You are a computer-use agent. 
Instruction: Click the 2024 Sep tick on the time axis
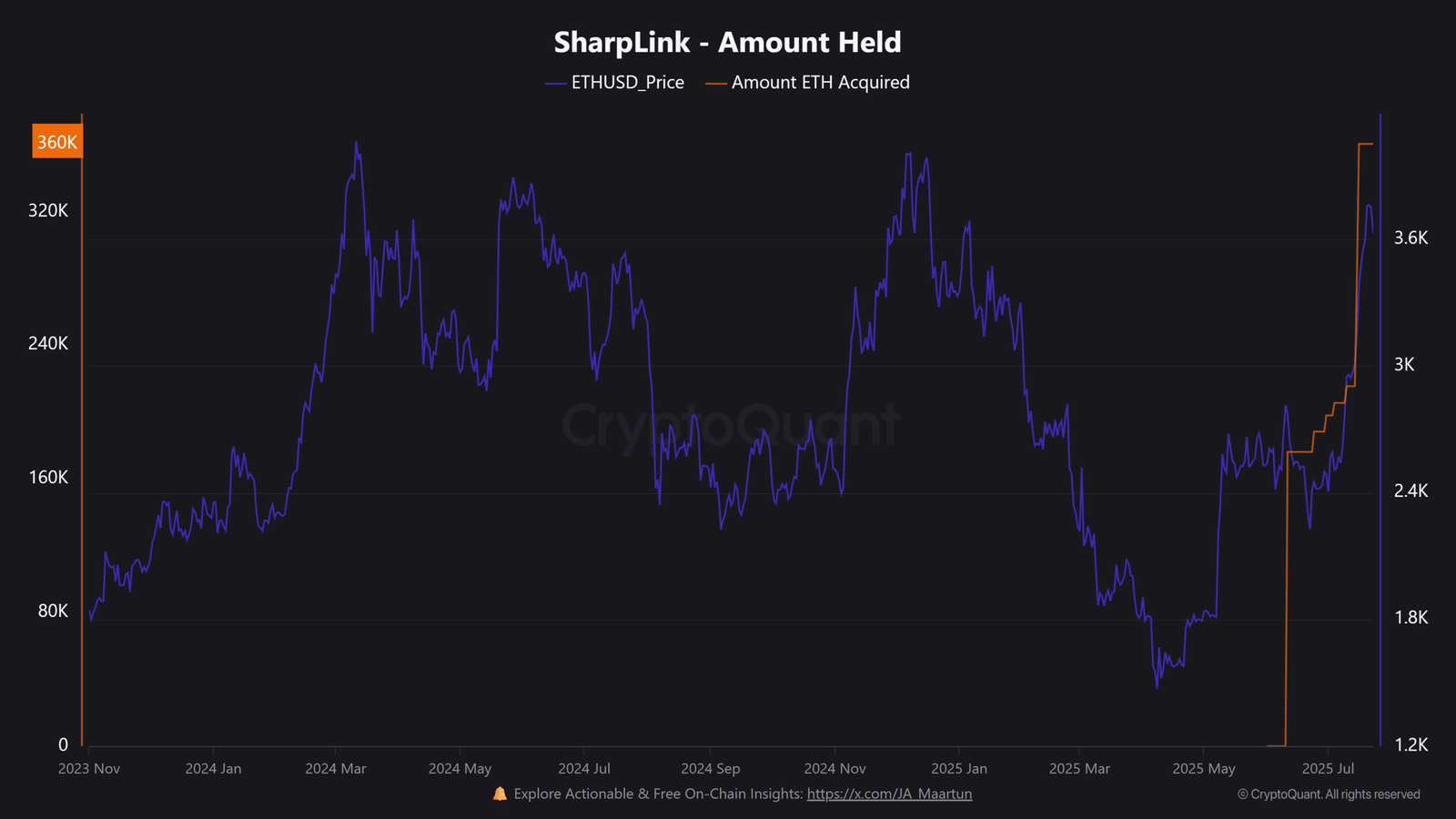(x=710, y=769)
